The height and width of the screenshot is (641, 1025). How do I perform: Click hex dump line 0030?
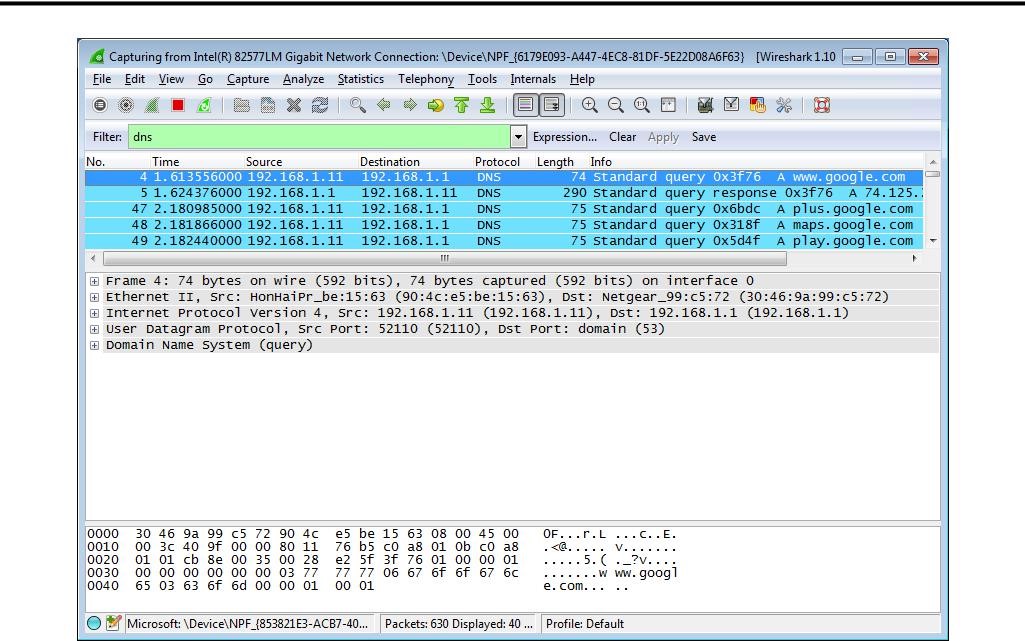pos(382,573)
